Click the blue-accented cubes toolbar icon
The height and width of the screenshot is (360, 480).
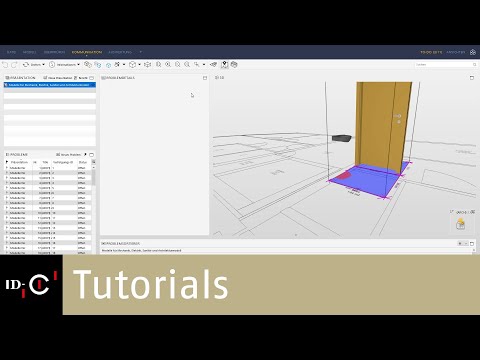pyautogui.click(x=98, y=64)
